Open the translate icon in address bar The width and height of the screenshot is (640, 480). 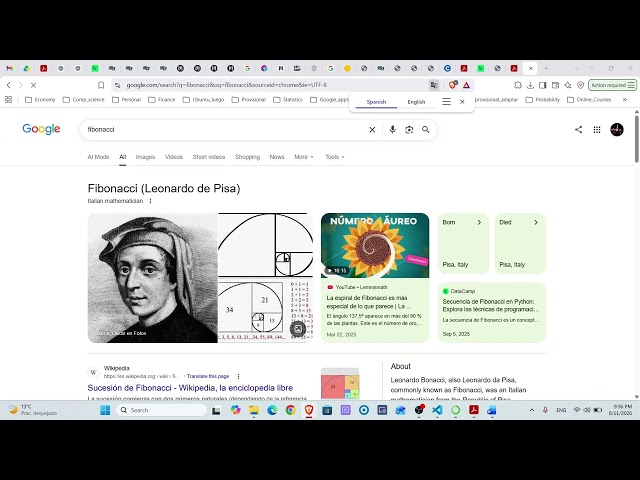(433, 85)
